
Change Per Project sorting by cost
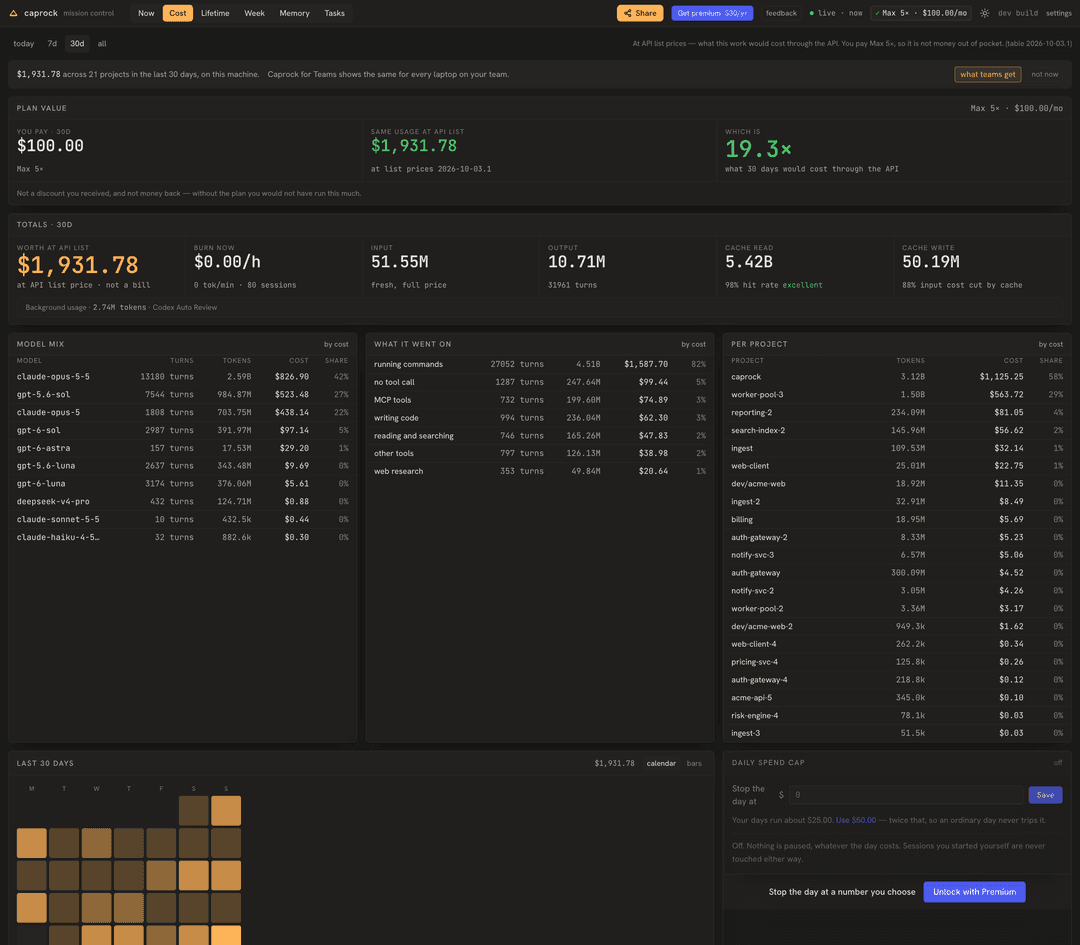point(1050,344)
